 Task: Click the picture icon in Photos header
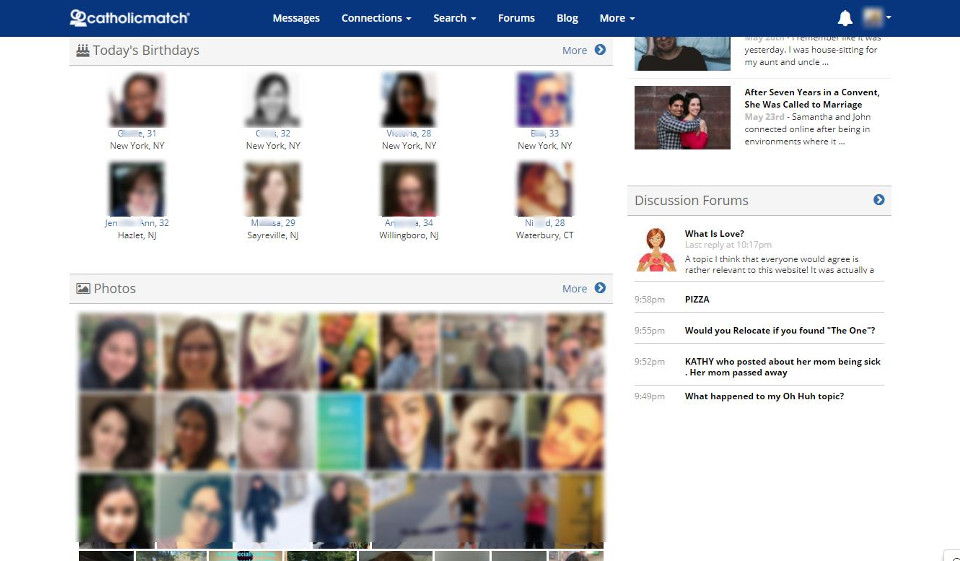point(83,288)
